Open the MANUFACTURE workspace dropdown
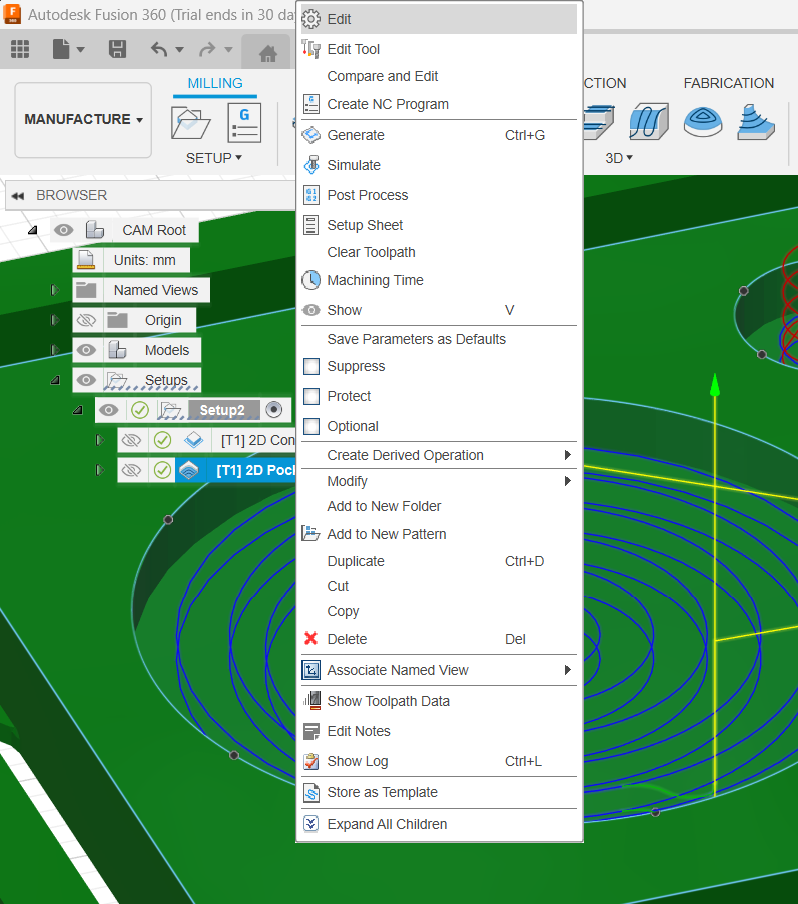Image resolution: width=798 pixels, height=904 pixels. point(83,119)
